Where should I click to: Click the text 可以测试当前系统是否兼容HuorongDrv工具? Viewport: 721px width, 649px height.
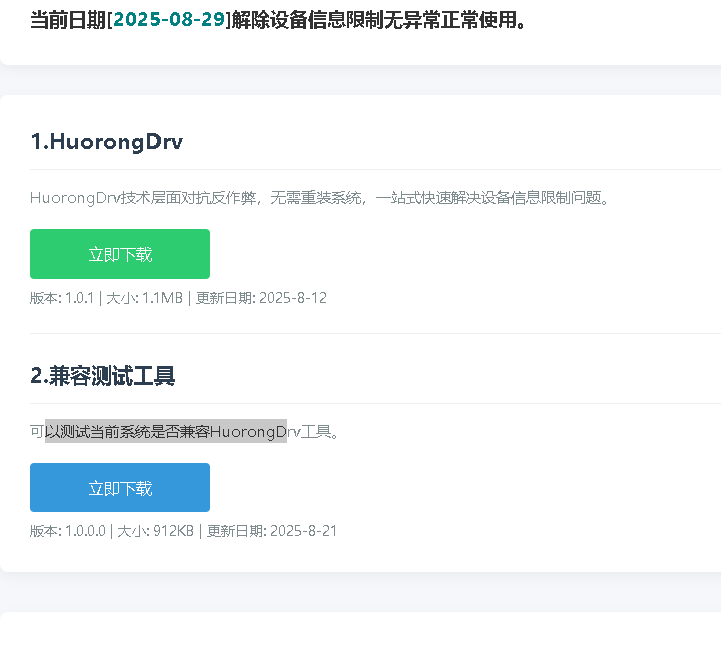pos(184,431)
